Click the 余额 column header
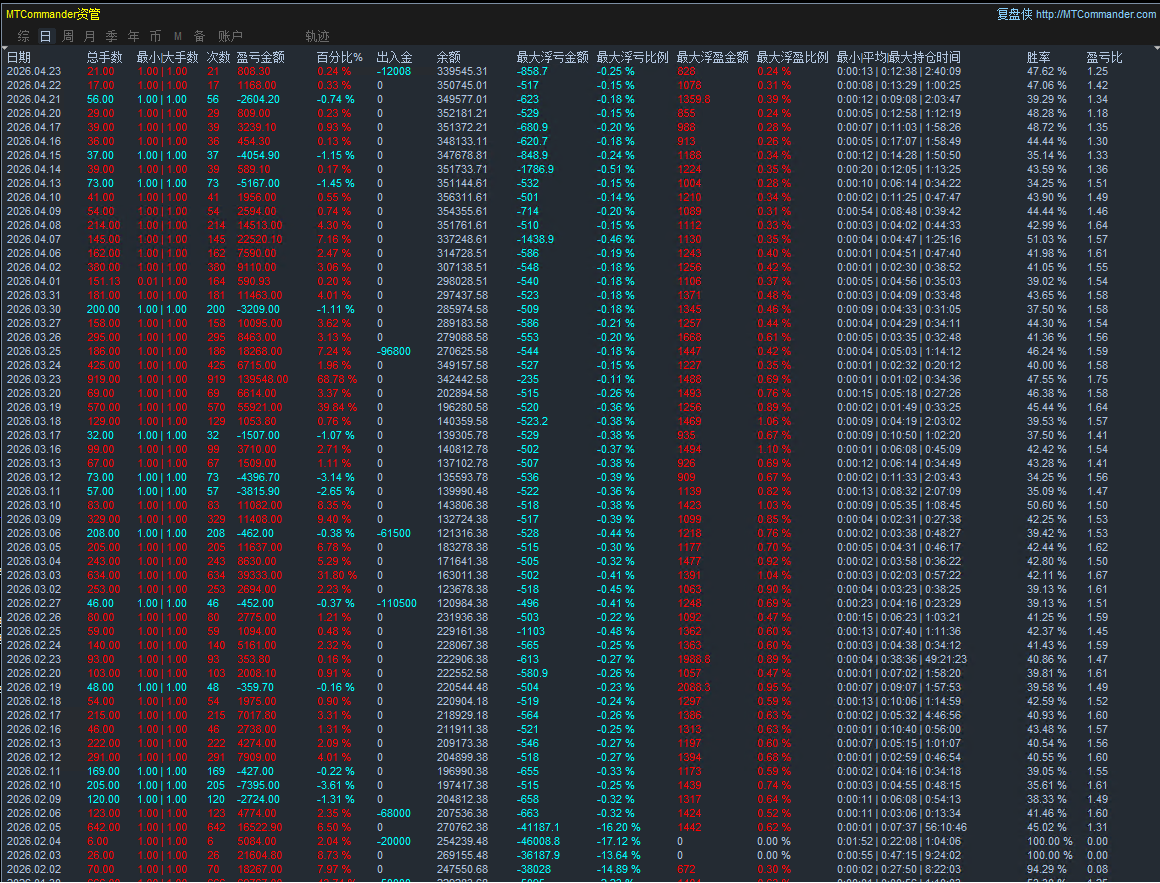Image resolution: width=1160 pixels, height=883 pixels. tap(448, 57)
